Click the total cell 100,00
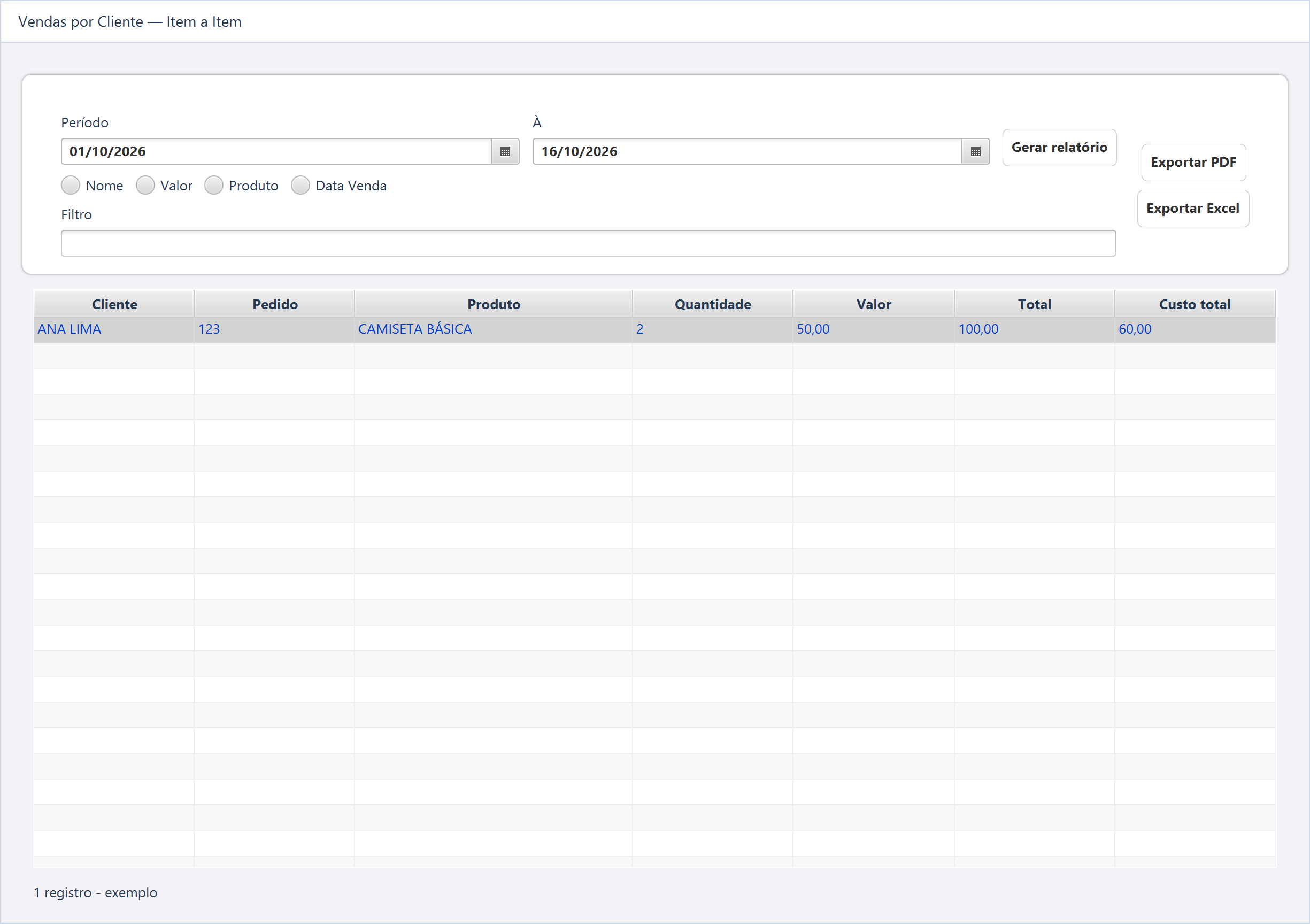This screenshot has width=1310, height=924. point(1035,329)
